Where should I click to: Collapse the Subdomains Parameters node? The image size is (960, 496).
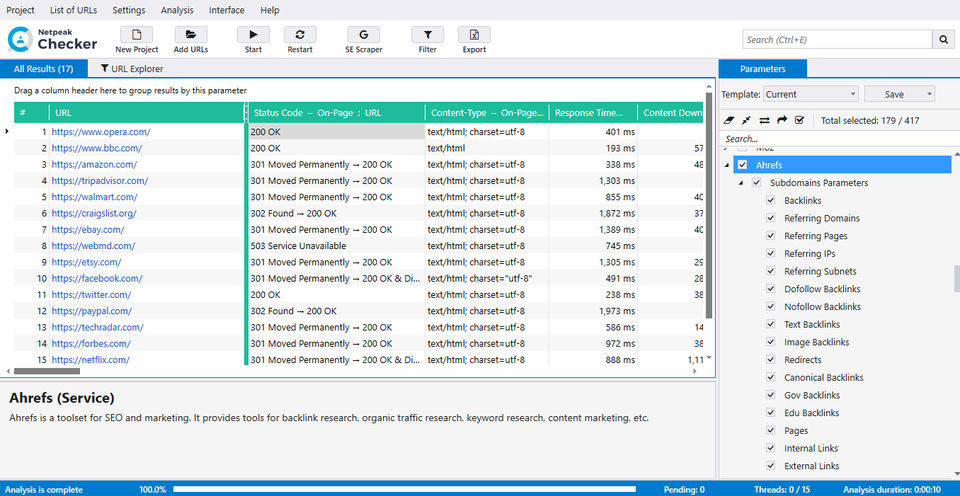(x=741, y=183)
